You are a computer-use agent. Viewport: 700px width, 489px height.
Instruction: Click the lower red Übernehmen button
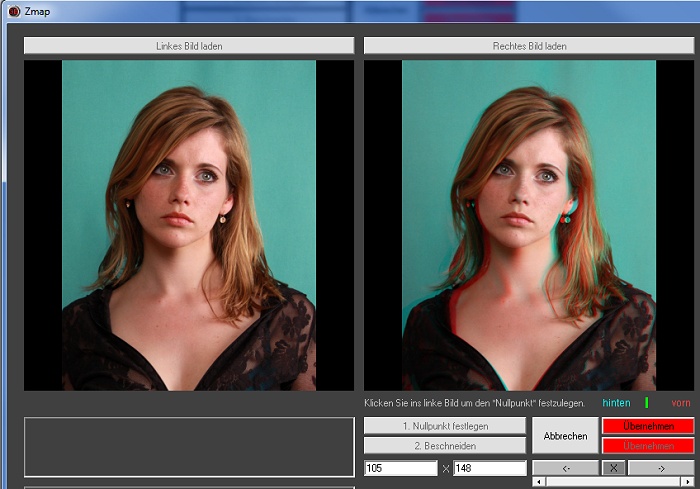pyautogui.click(x=647, y=445)
